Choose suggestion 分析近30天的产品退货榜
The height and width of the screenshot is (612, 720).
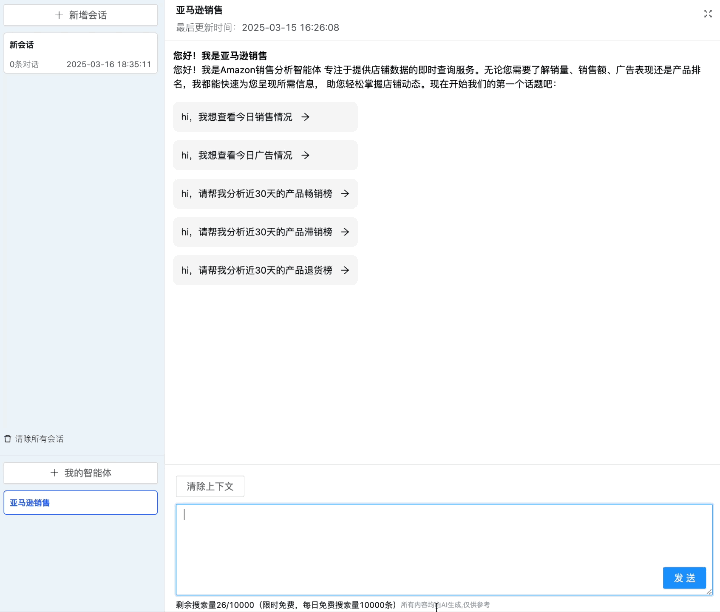click(265, 270)
